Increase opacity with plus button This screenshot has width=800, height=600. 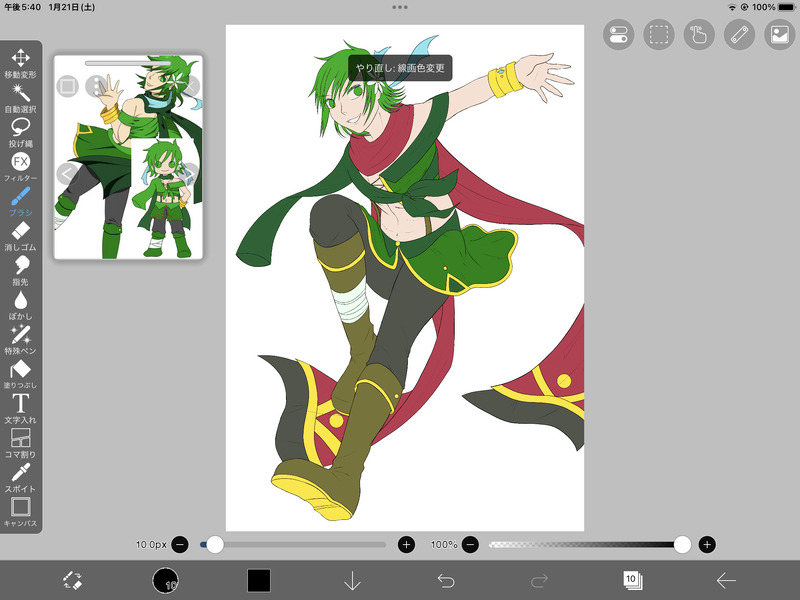pyautogui.click(x=707, y=544)
